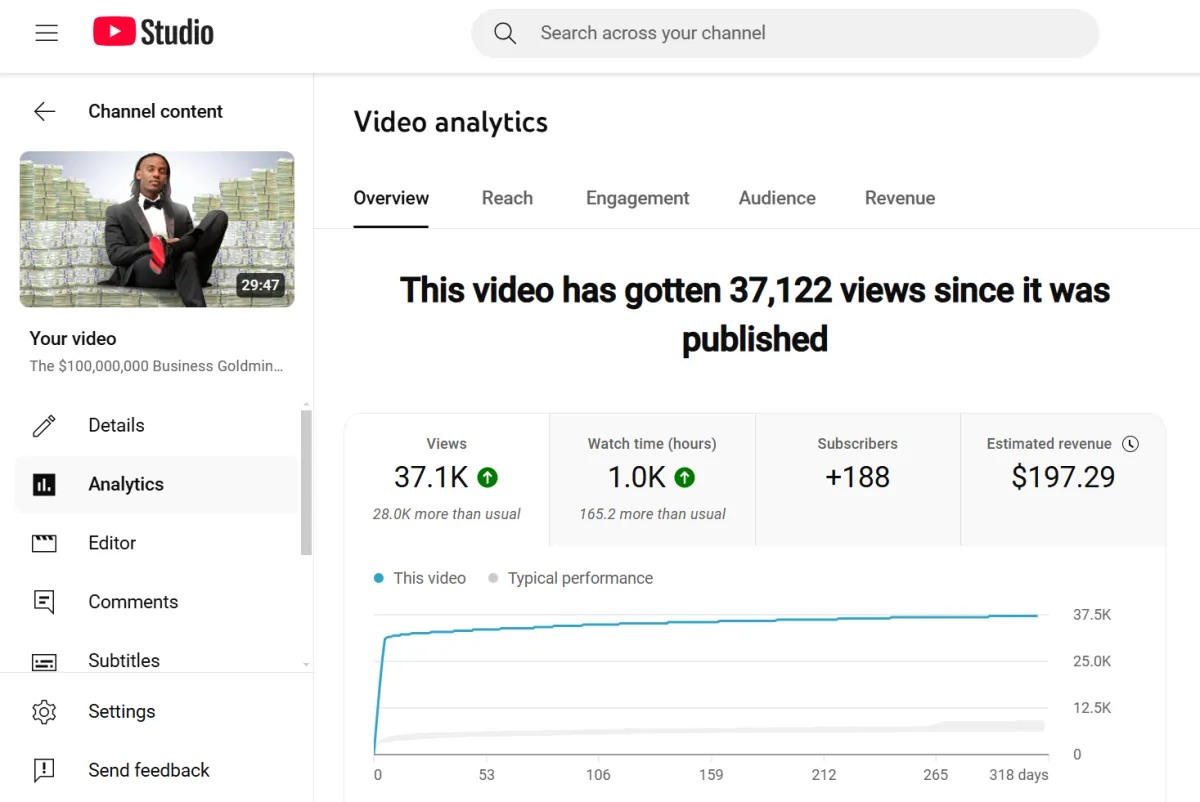Open Comments from the sidebar
Image resolution: width=1200 pixels, height=802 pixels.
[157, 602]
